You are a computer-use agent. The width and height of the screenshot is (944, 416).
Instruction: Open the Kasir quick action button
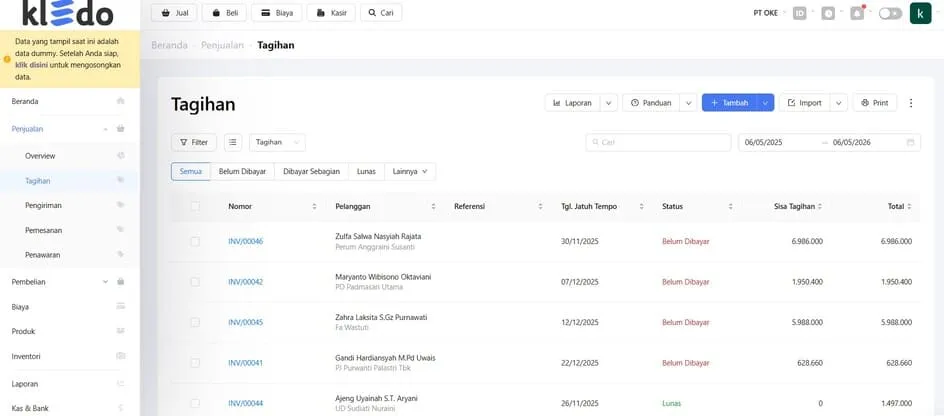331,13
